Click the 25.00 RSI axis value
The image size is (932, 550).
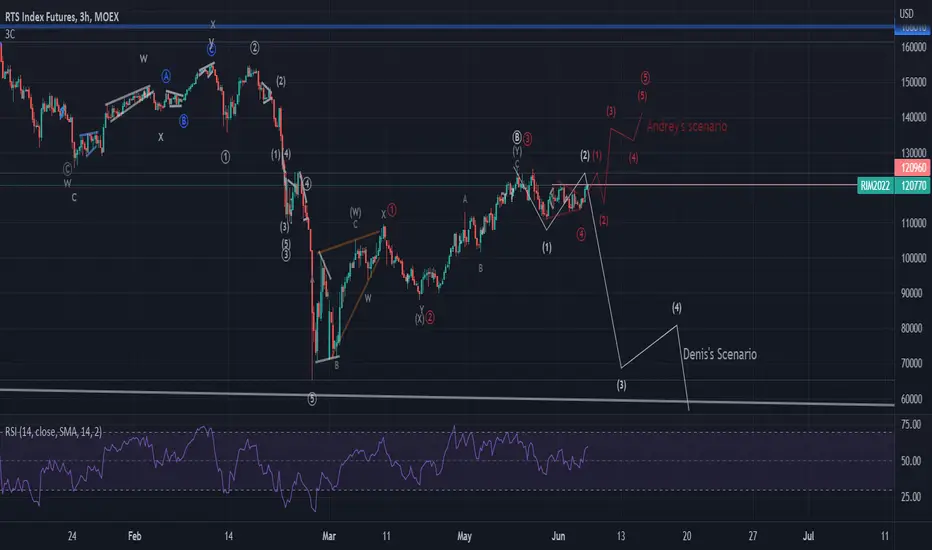click(911, 497)
